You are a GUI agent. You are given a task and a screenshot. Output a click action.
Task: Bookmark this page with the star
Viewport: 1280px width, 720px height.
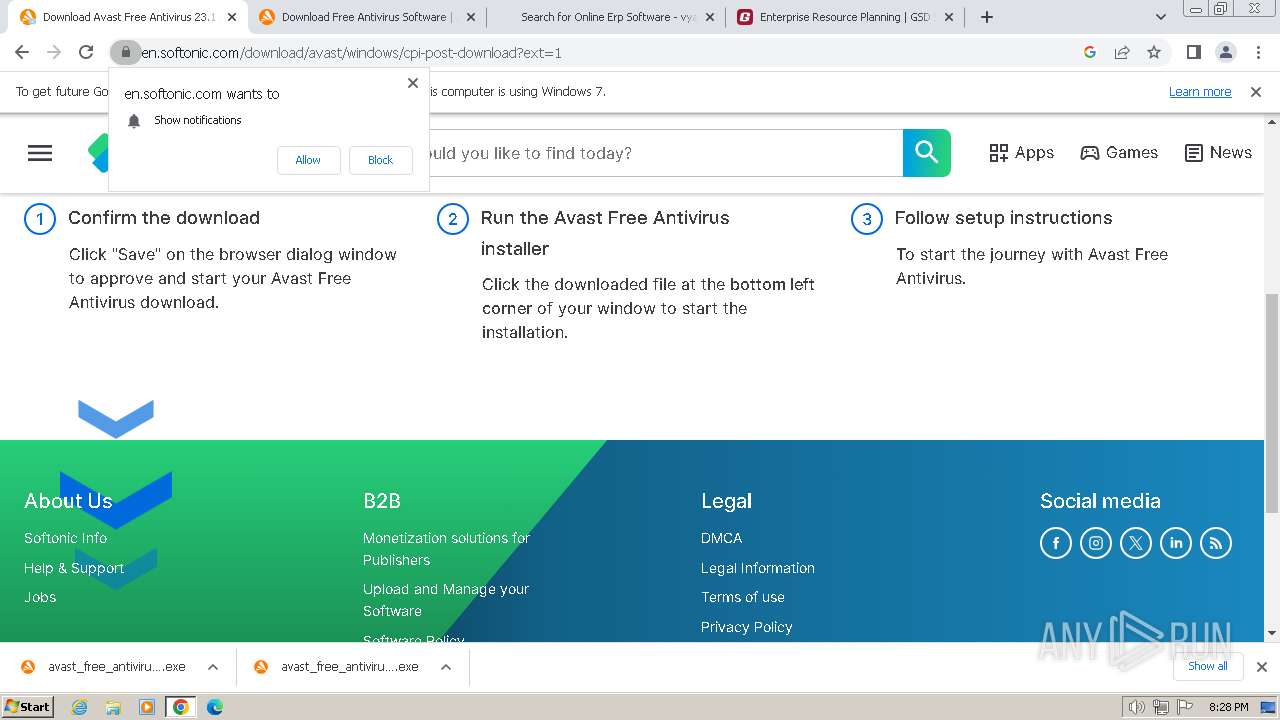click(1154, 52)
